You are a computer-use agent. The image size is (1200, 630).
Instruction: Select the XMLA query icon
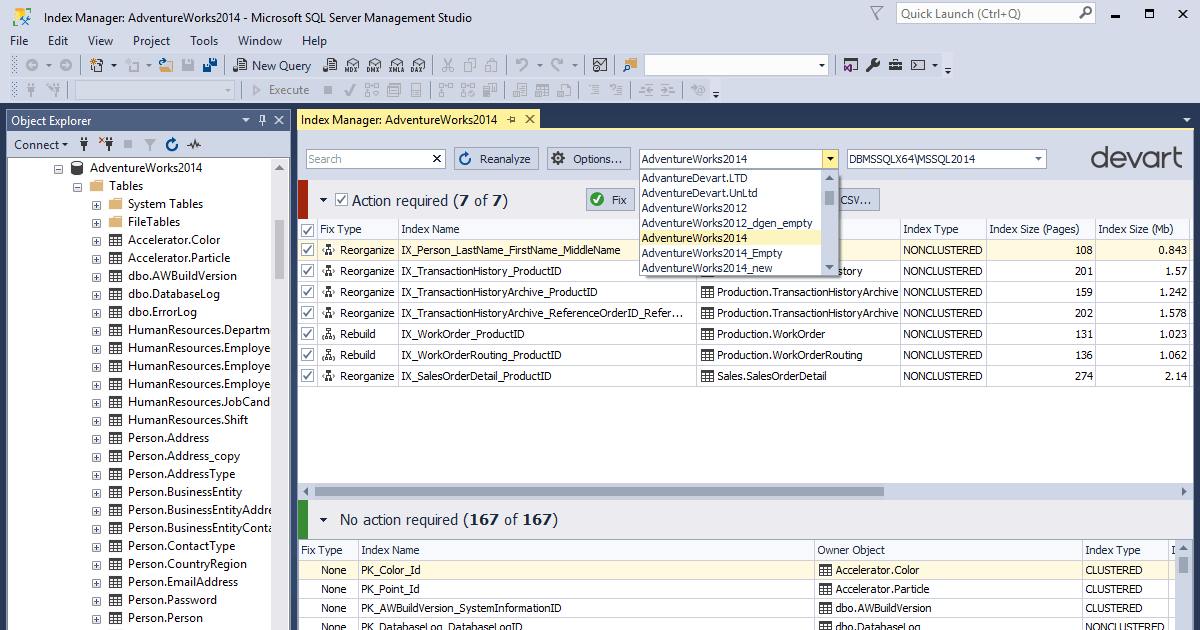(397, 65)
